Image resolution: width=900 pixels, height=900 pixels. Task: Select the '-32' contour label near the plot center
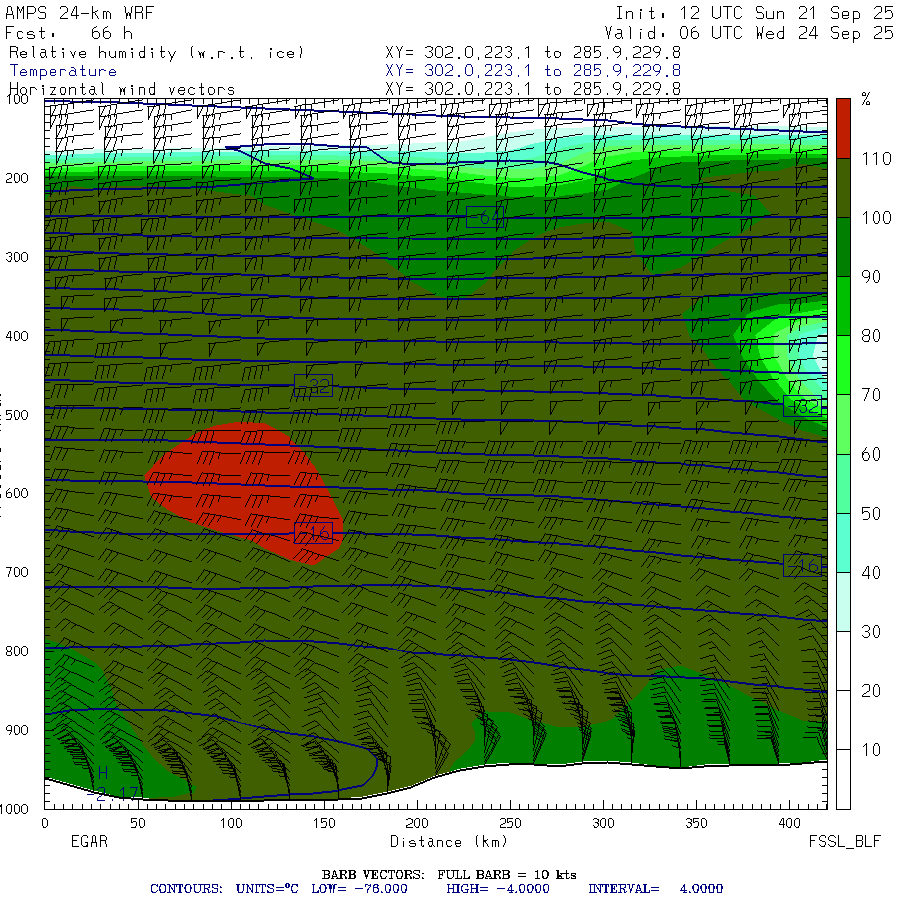click(x=313, y=385)
